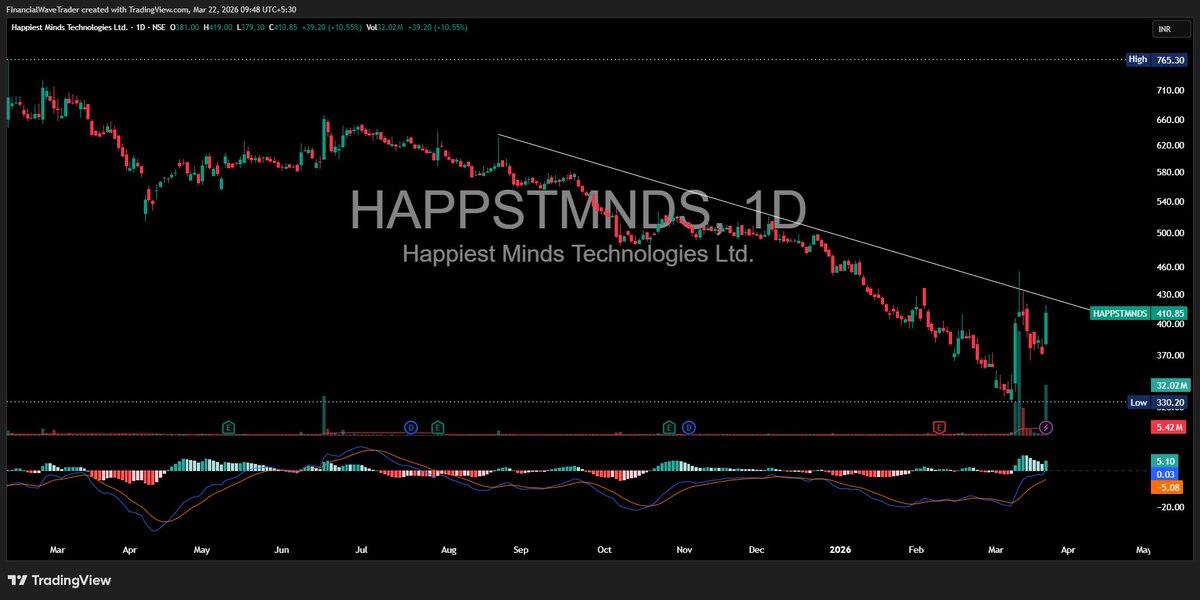Click the 32.02M volume tag
This screenshot has width=1200, height=600.
1170,385
